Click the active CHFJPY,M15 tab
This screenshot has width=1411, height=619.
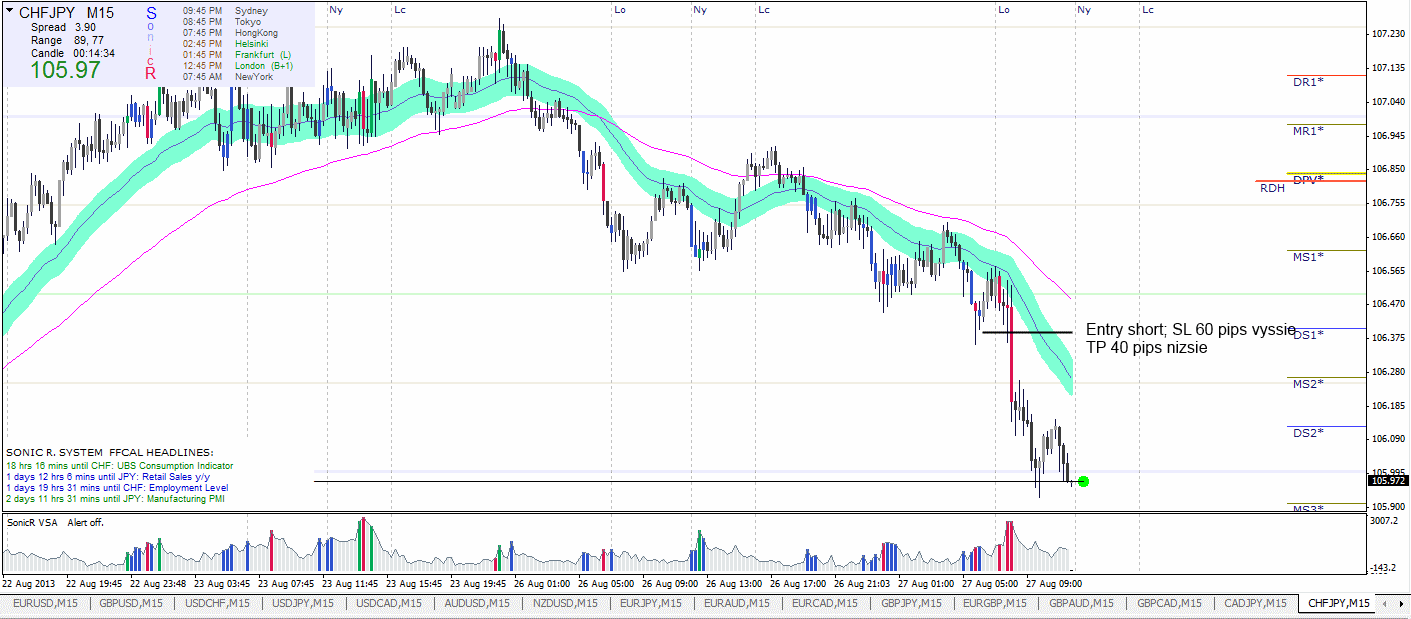pyautogui.click(x=1338, y=603)
